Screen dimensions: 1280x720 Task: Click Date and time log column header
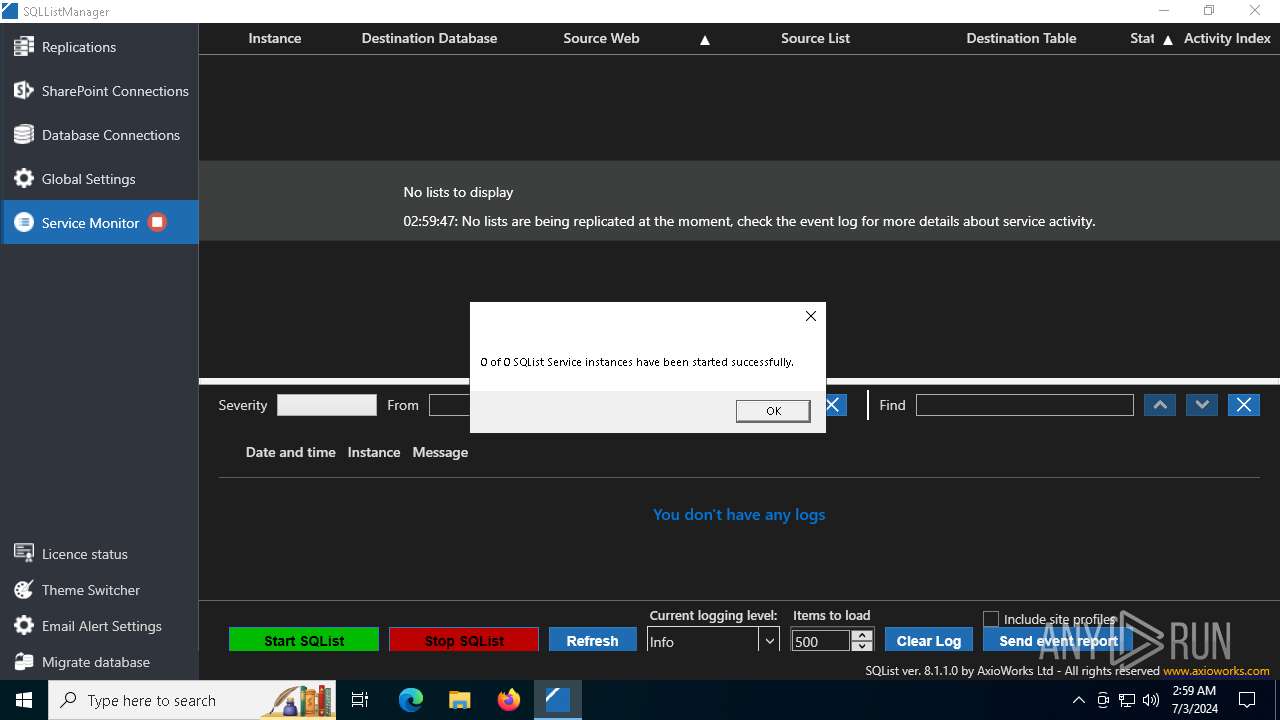pyautogui.click(x=291, y=452)
